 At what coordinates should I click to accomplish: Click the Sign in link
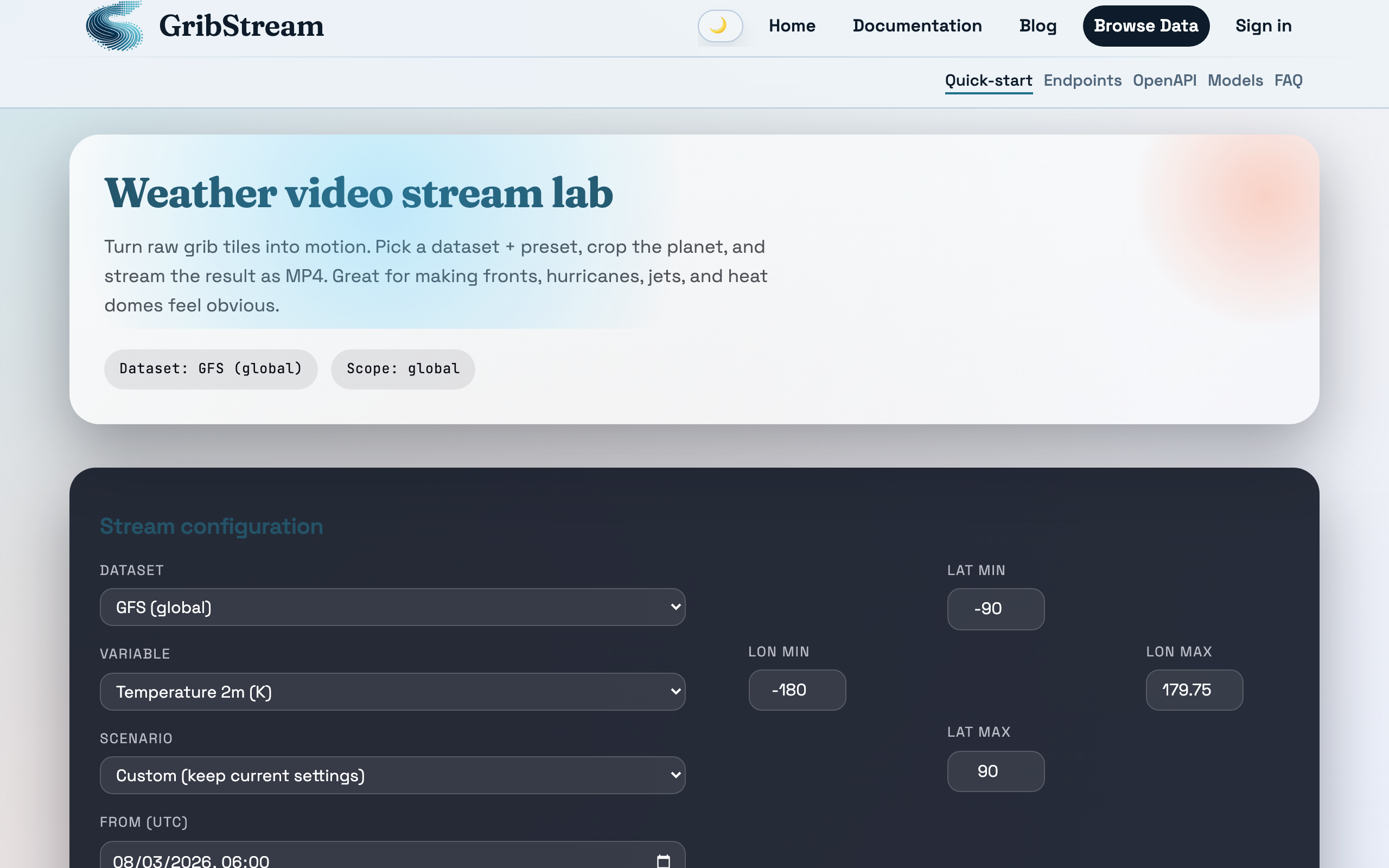[1263, 26]
